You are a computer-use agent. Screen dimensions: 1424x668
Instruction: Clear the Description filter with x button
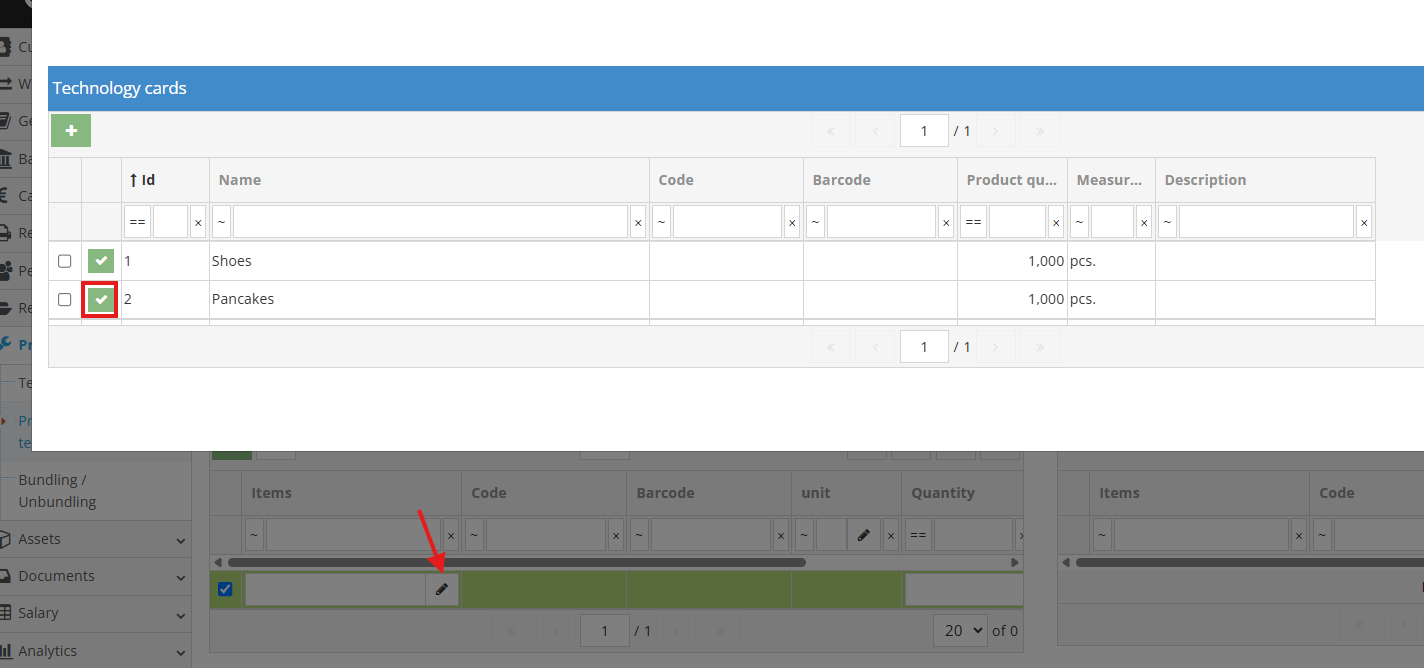tap(1364, 222)
